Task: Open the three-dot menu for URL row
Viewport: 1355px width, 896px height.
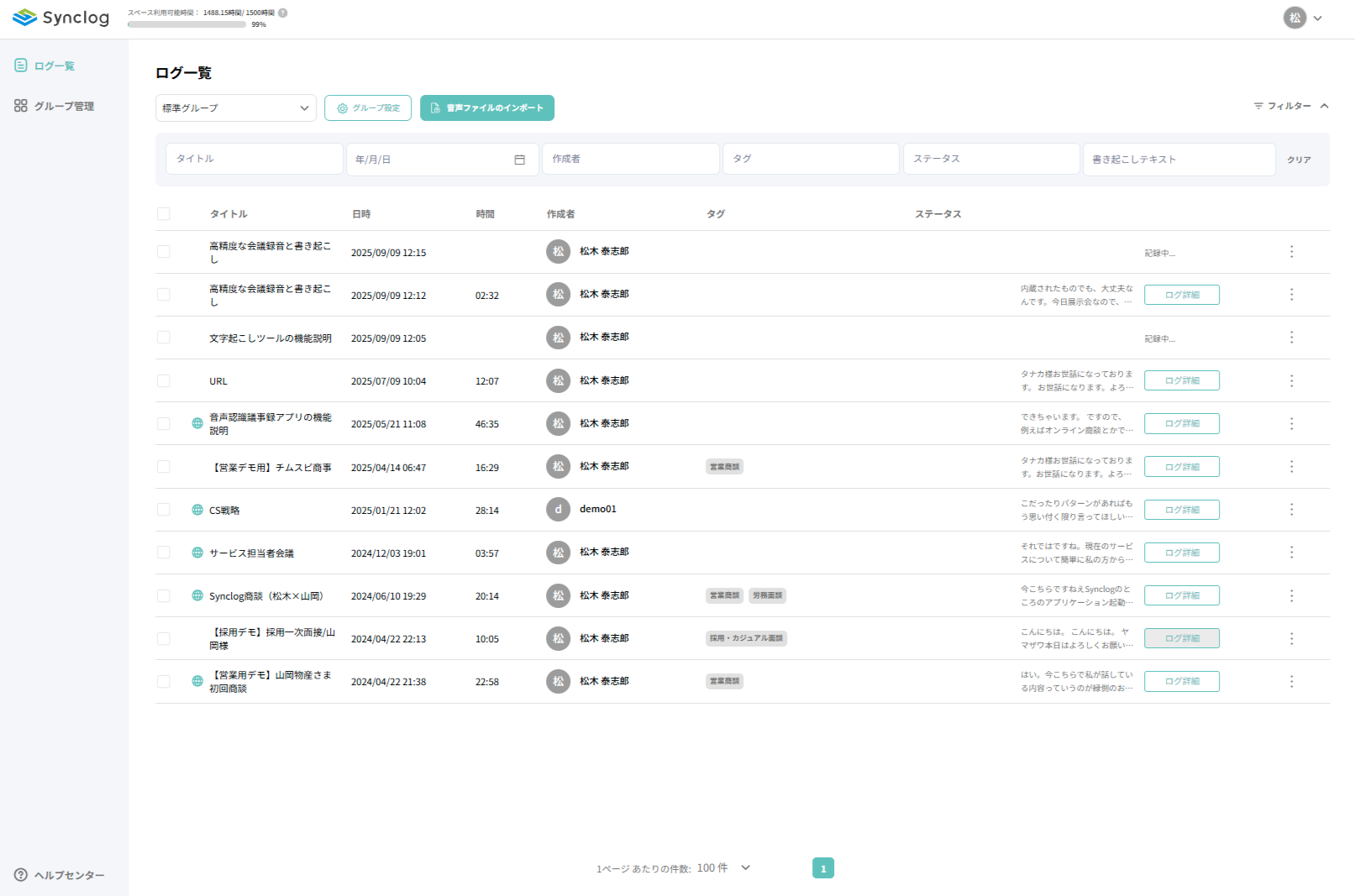Action: tap(1291, 381)
